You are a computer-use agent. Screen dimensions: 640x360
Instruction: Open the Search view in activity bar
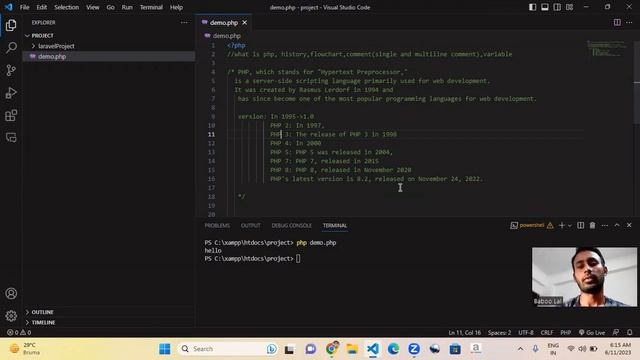click(x=11, y=48)
